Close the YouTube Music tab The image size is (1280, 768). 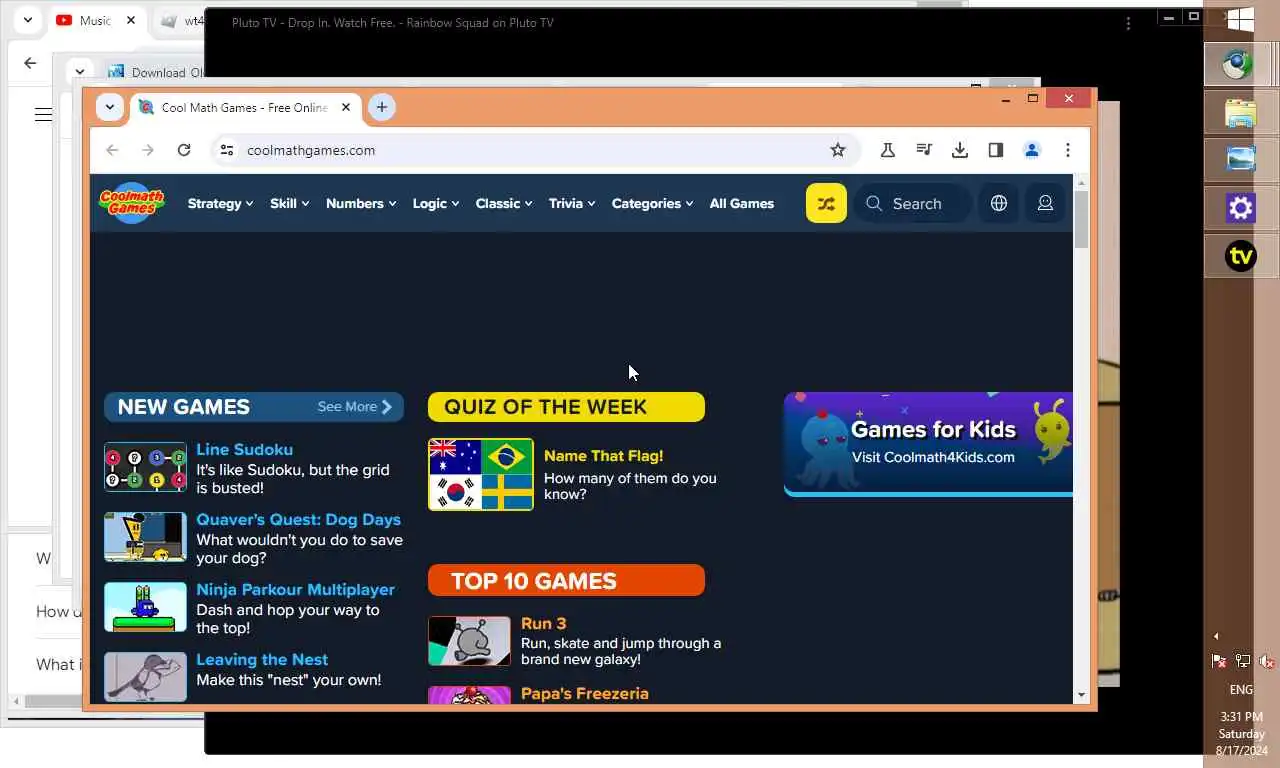point(131,20)
